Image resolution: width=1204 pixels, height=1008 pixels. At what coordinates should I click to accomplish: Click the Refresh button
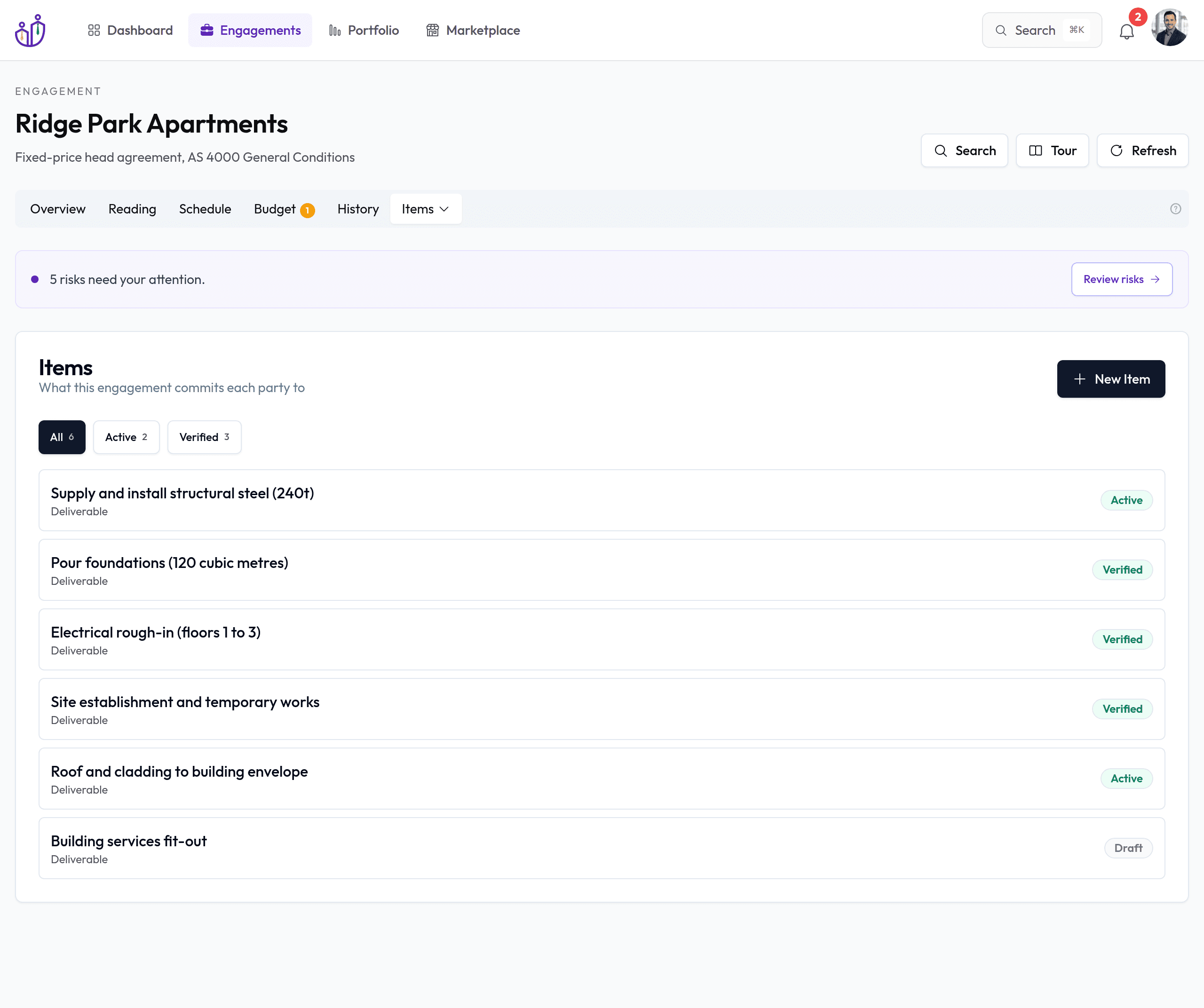point(1142,151)
